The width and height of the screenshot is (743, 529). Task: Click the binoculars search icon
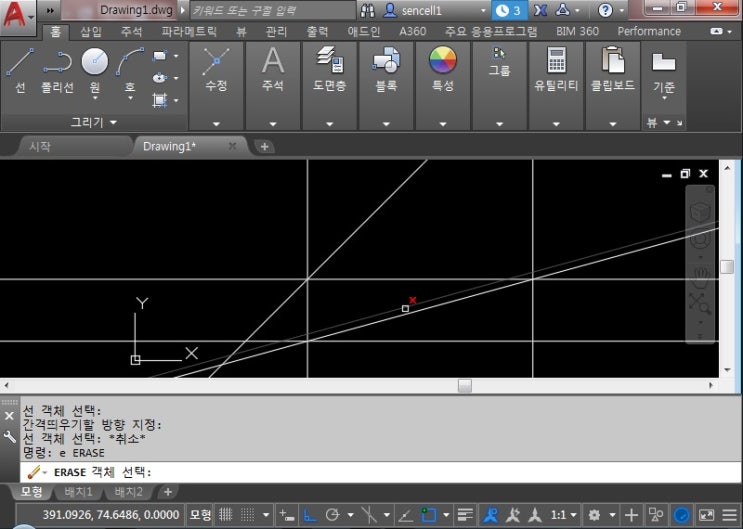(367, 10)
